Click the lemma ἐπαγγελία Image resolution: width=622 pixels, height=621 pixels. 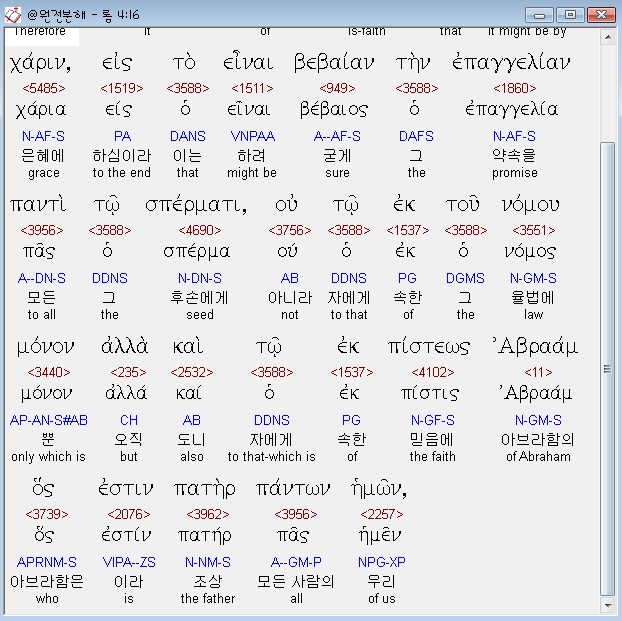512,110
